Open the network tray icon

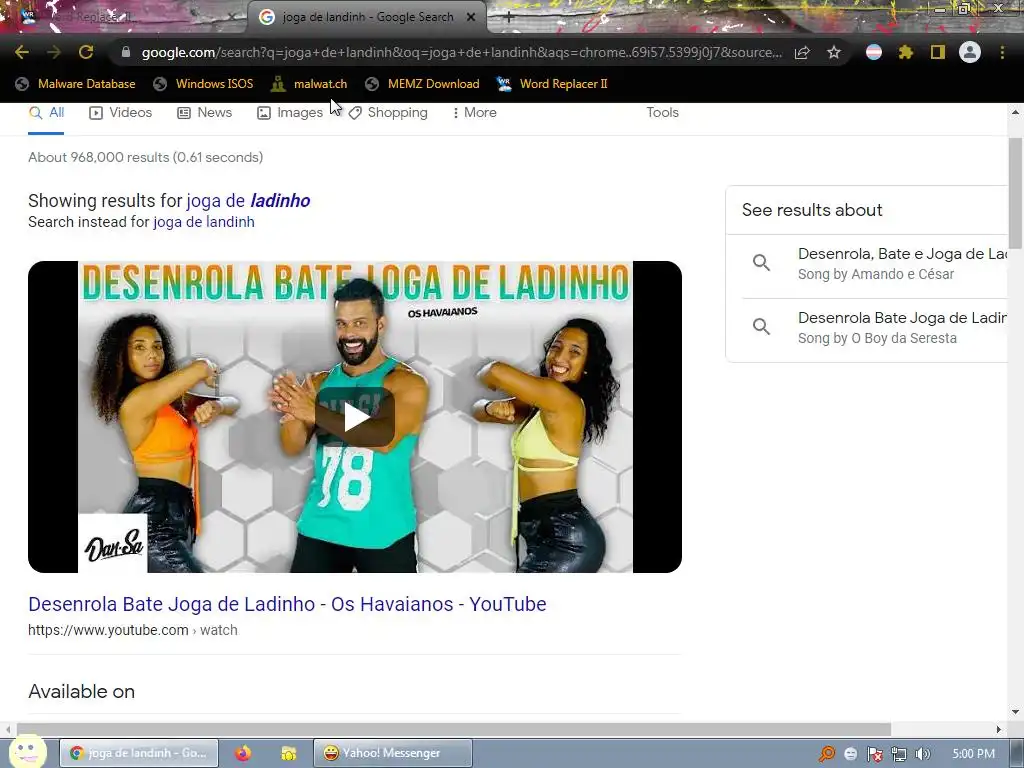899,754
